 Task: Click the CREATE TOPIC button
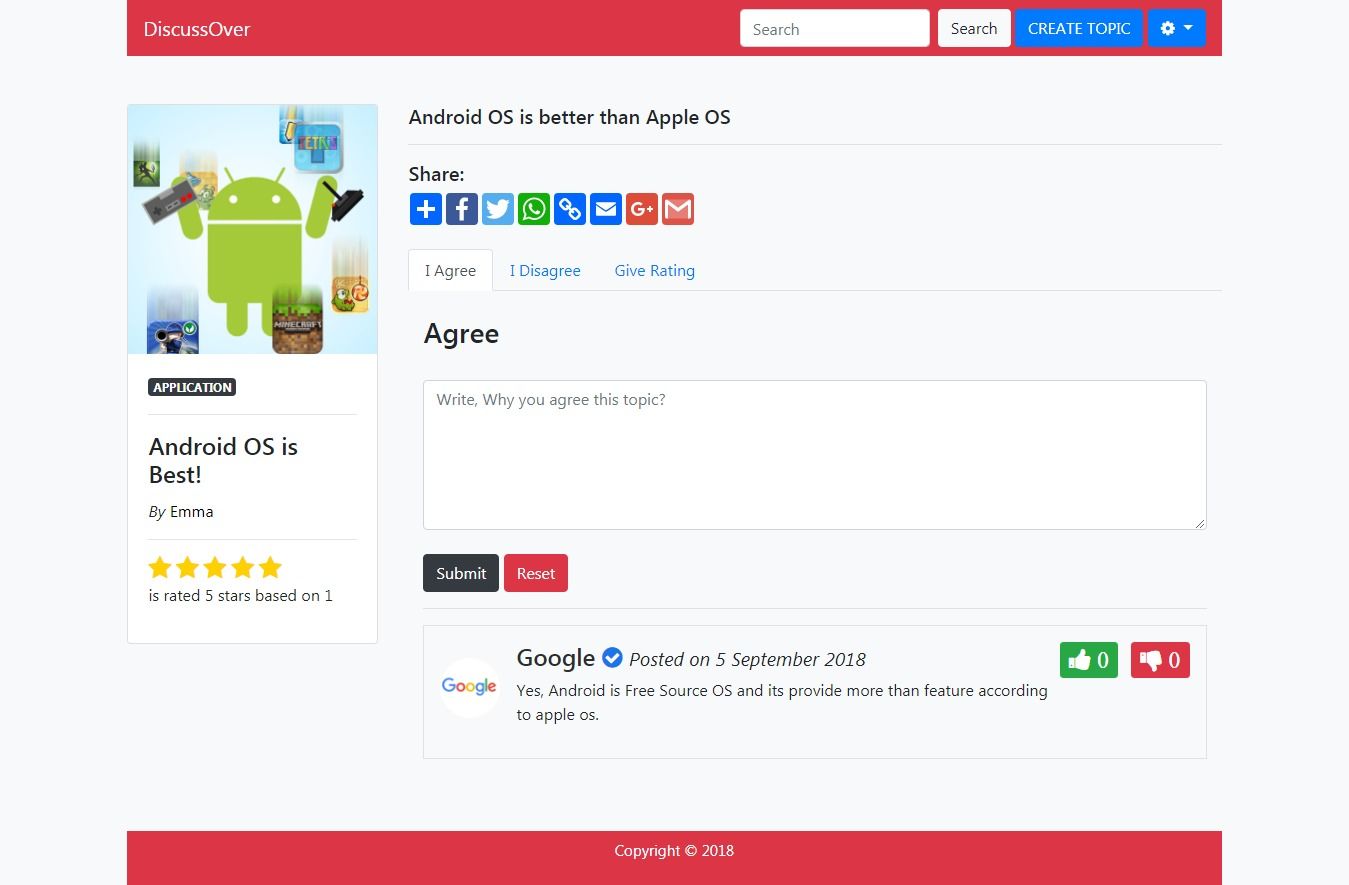1079,29
